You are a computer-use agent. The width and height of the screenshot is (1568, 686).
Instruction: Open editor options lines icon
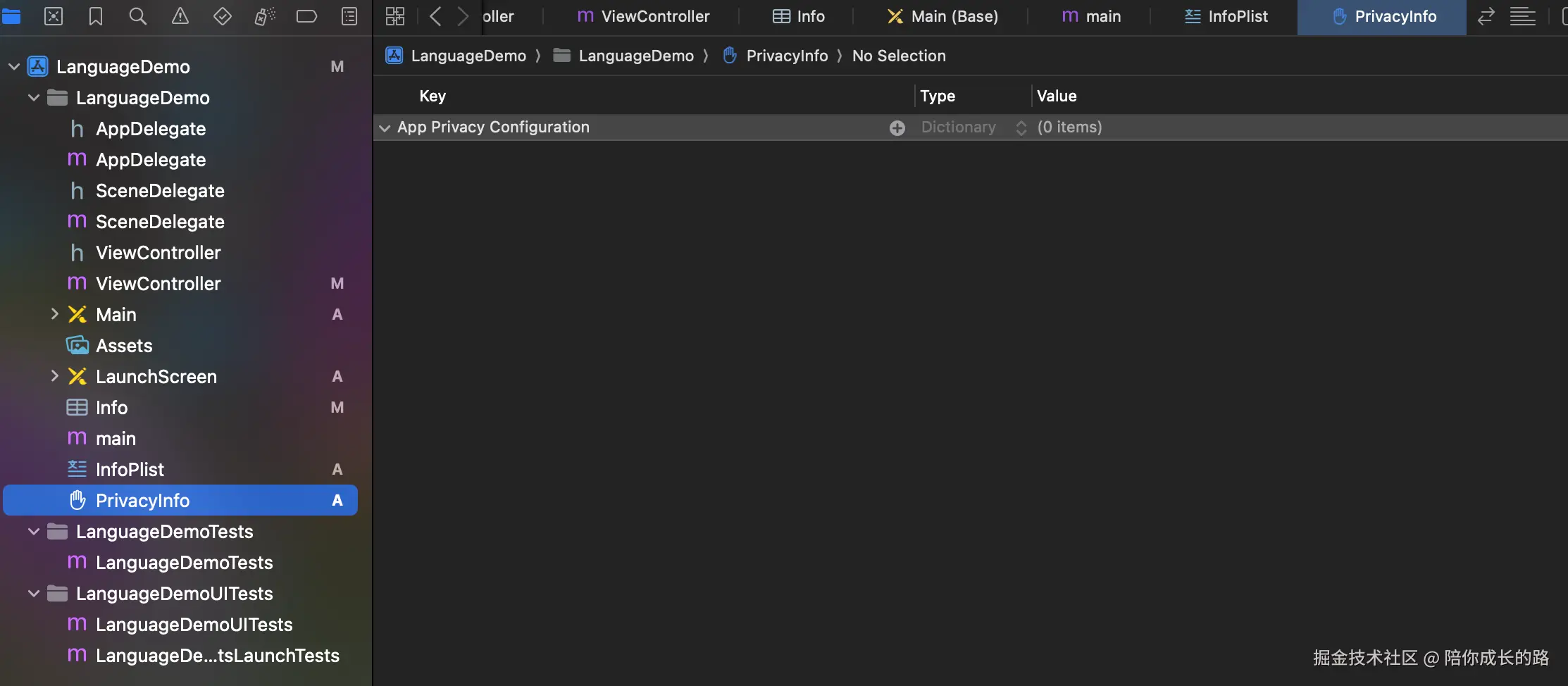tap(1522, 16)
